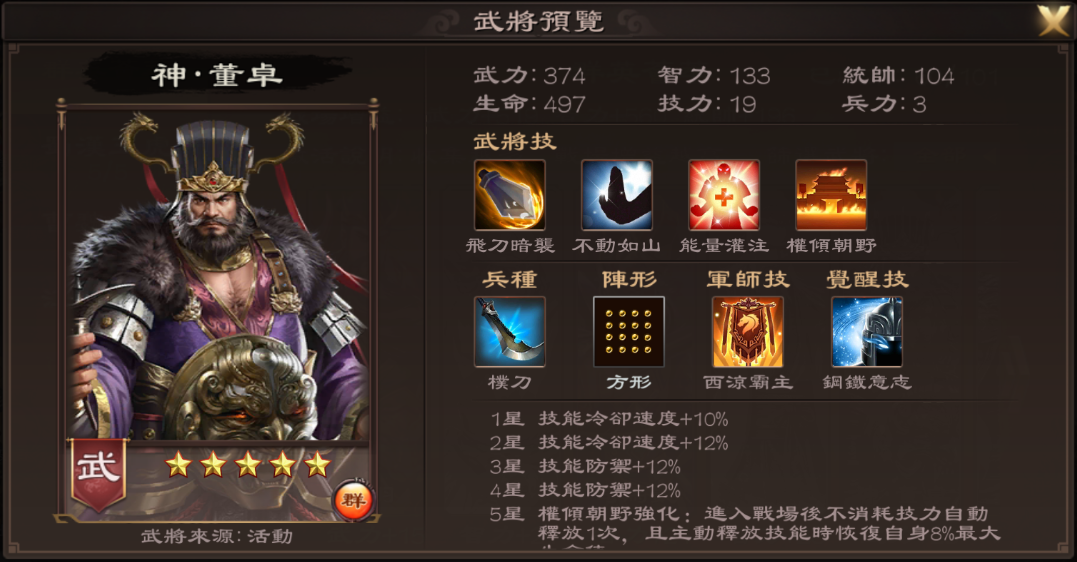This screenshot has width=1077, height=562.
Task: Select the 方形 formation icon
Action: pyautogui.click(x=628, y=332)
